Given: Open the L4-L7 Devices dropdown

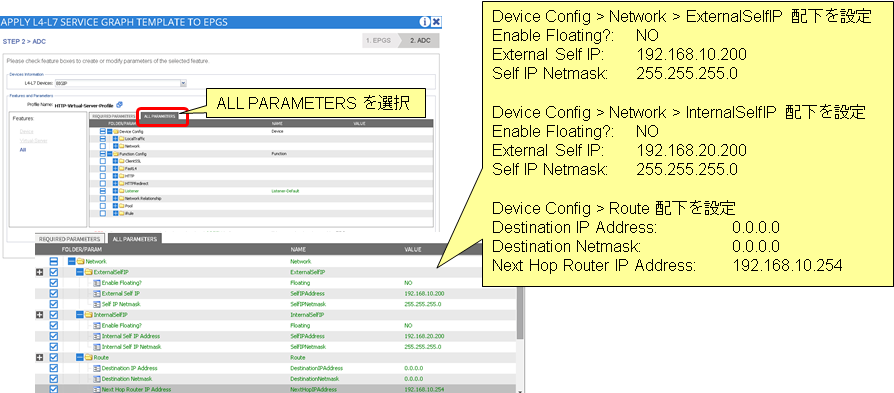Looking at the screenshot, I should pos(183,83).
